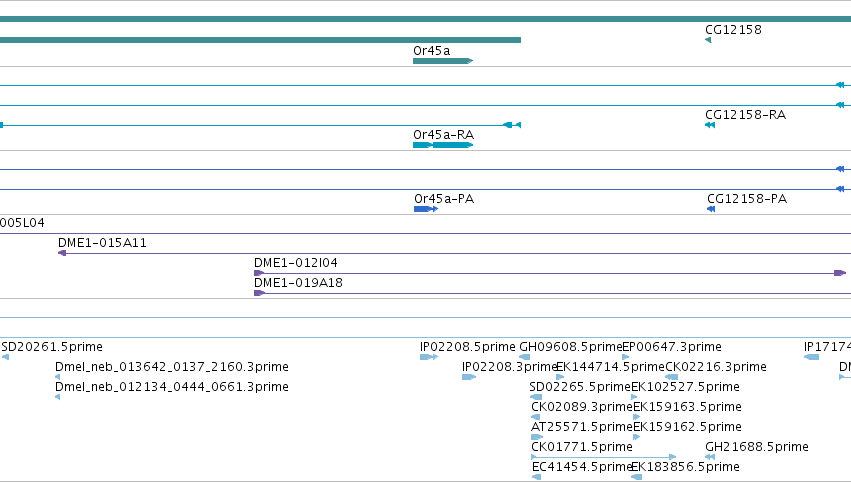This screenshot has height=482, width=851.
Task: Click the CG12158-RA label
Action: 745,115
